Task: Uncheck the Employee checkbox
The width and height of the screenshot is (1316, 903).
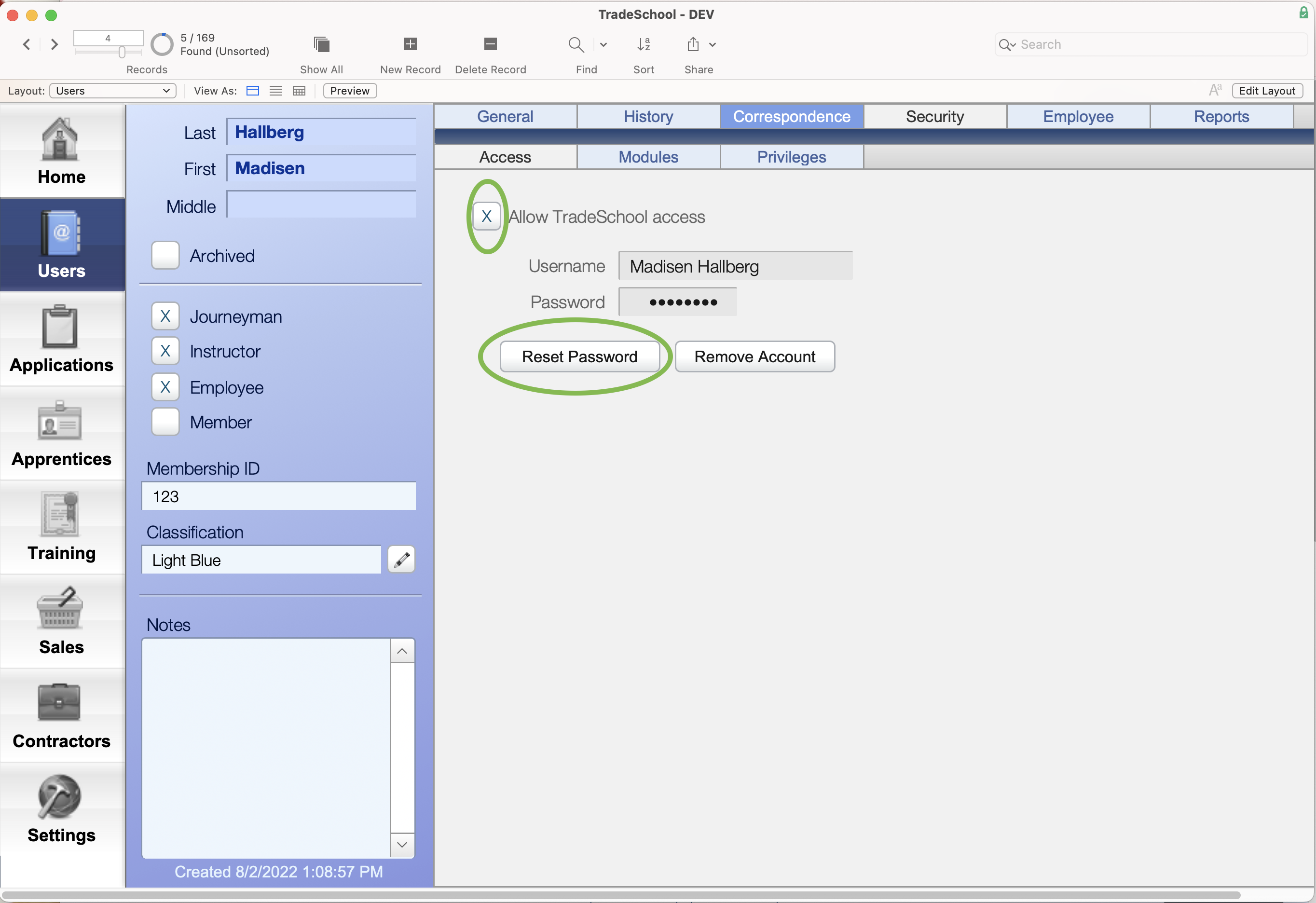Action: [x=165, y=387]
